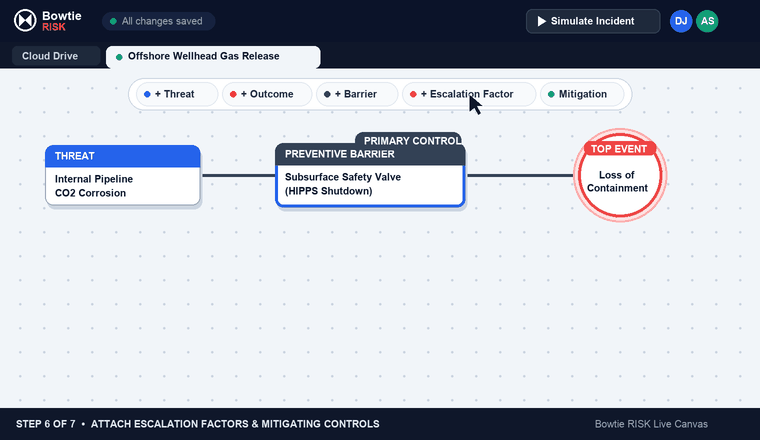
Task: Open the AS collaborator avatar
Action: click(x=707, y=21)
